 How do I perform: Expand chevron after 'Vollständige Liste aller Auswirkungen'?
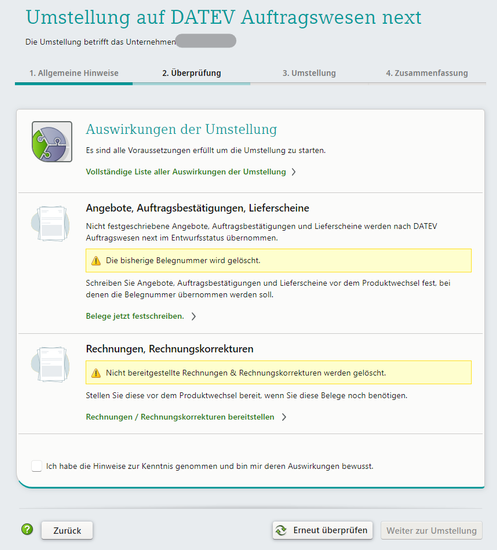tap(294, 172)
